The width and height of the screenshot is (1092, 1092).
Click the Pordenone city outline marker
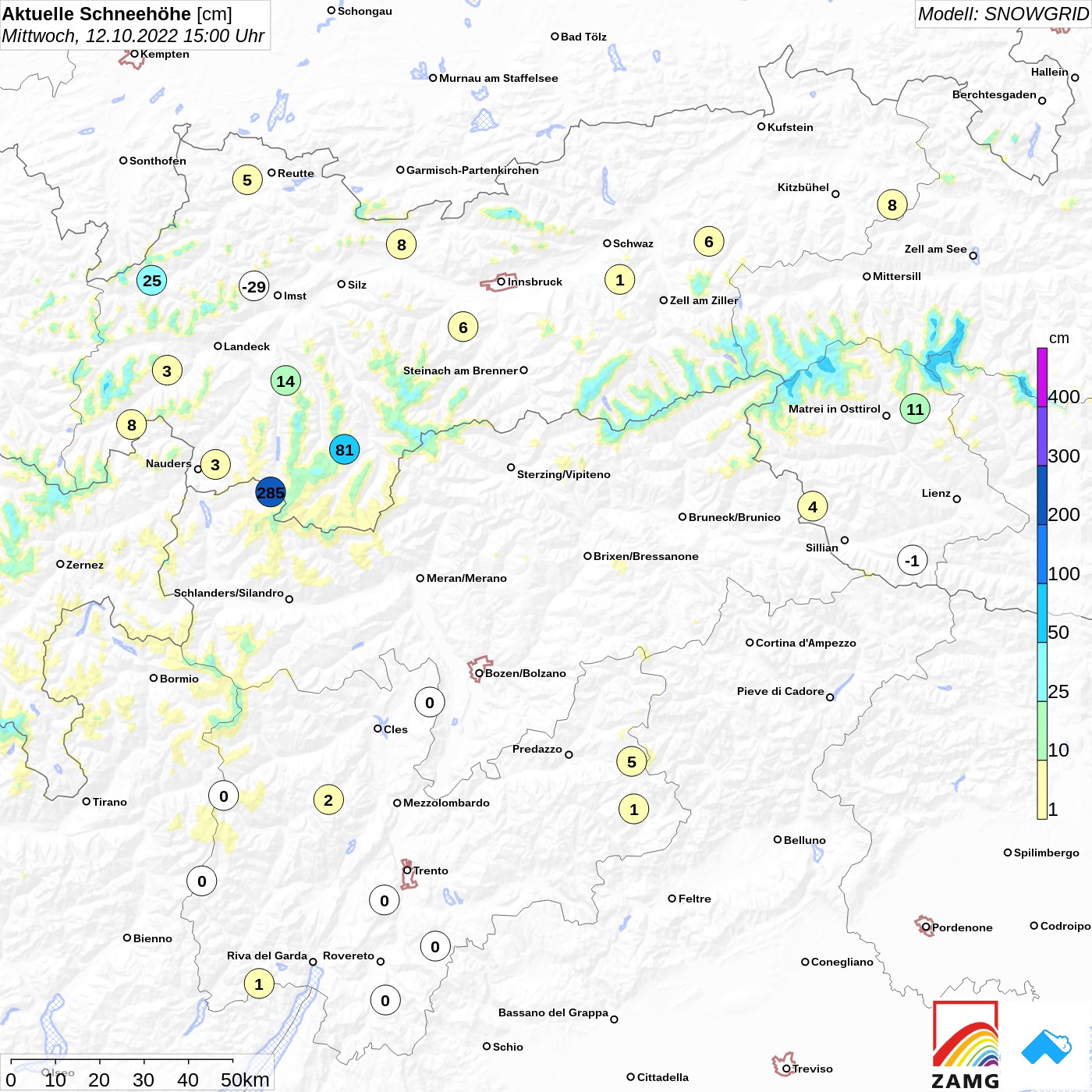coord(924,926)
